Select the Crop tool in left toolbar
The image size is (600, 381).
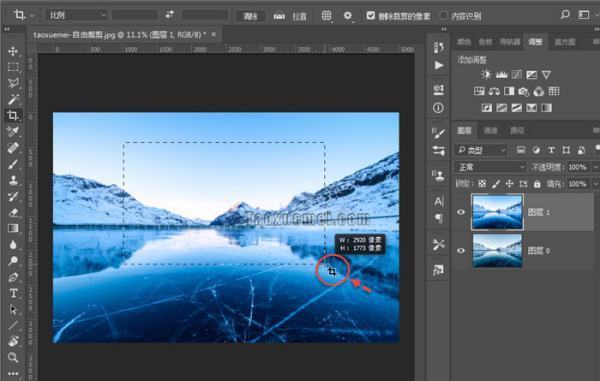(13, 115)
